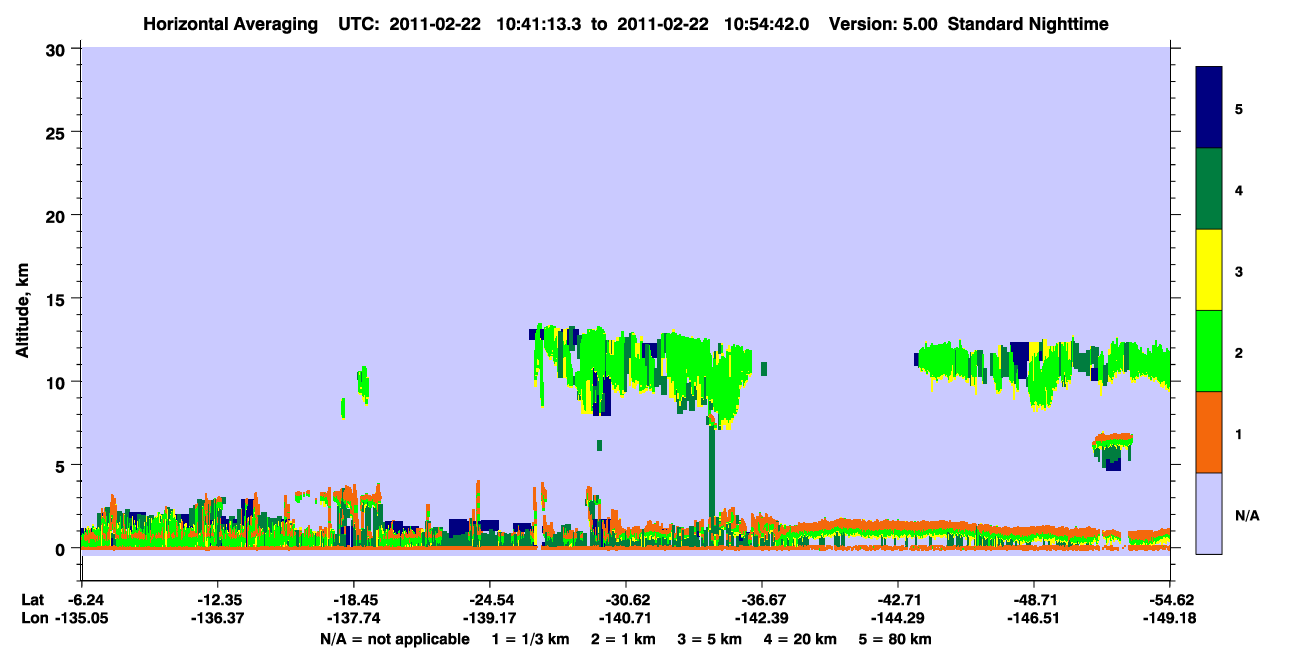Click longitude value '-144.29'
This screenshot has height=667, width=1300.
[897, 619]
